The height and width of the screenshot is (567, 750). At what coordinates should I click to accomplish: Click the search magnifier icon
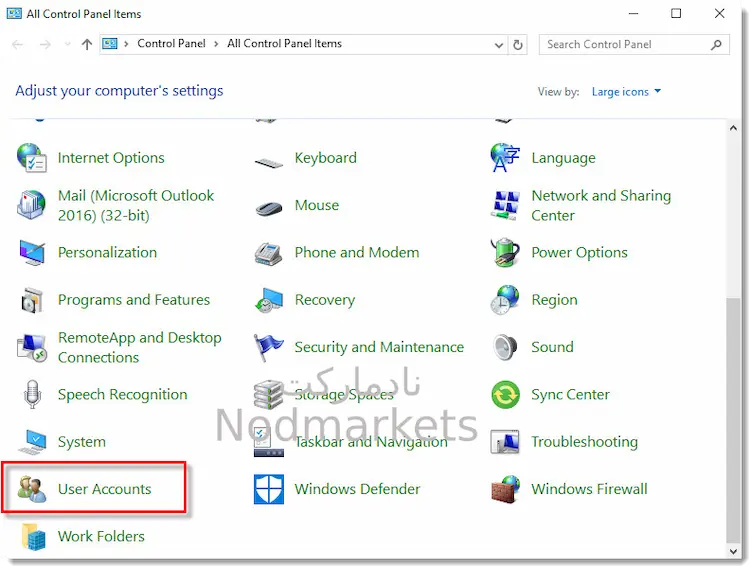click(716, 44)
